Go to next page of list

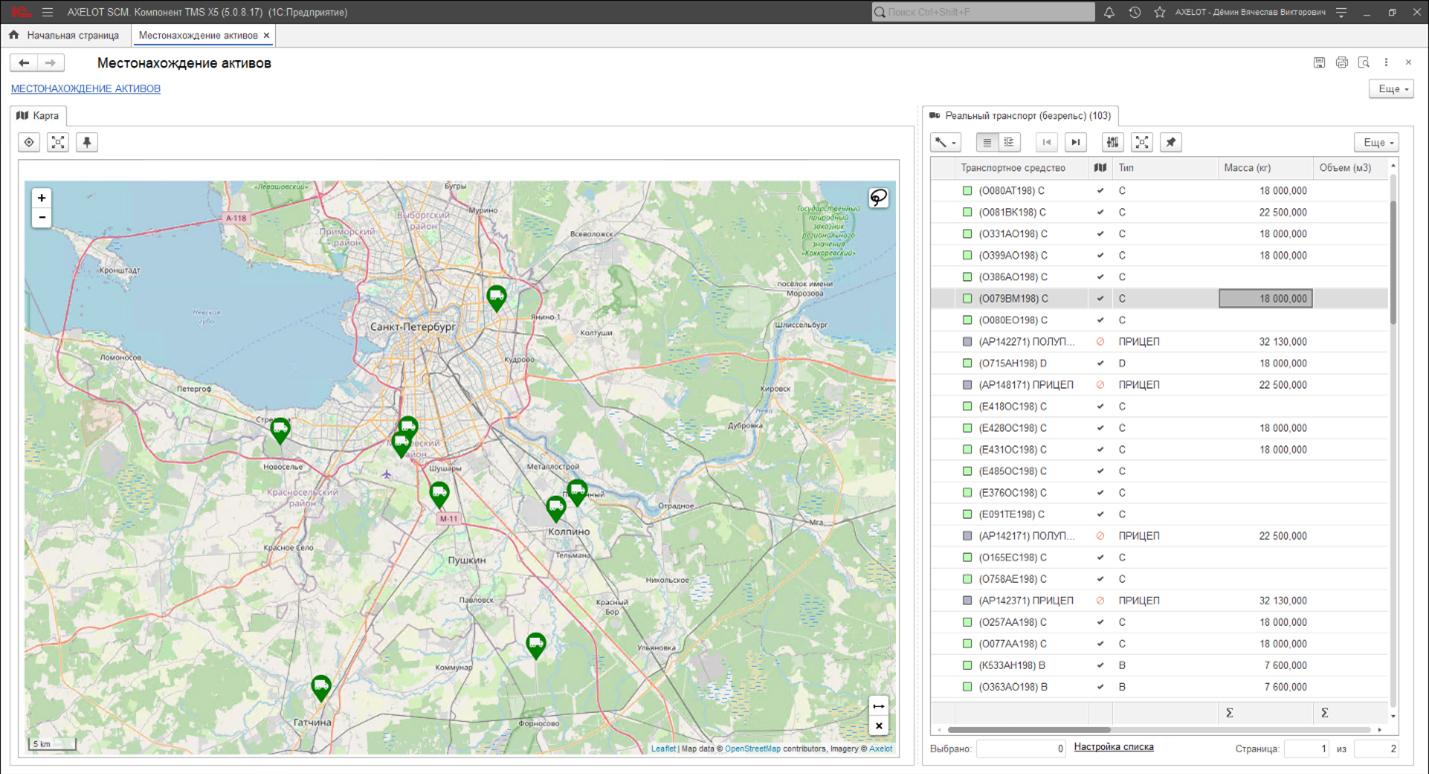(x=1075, y=142)
